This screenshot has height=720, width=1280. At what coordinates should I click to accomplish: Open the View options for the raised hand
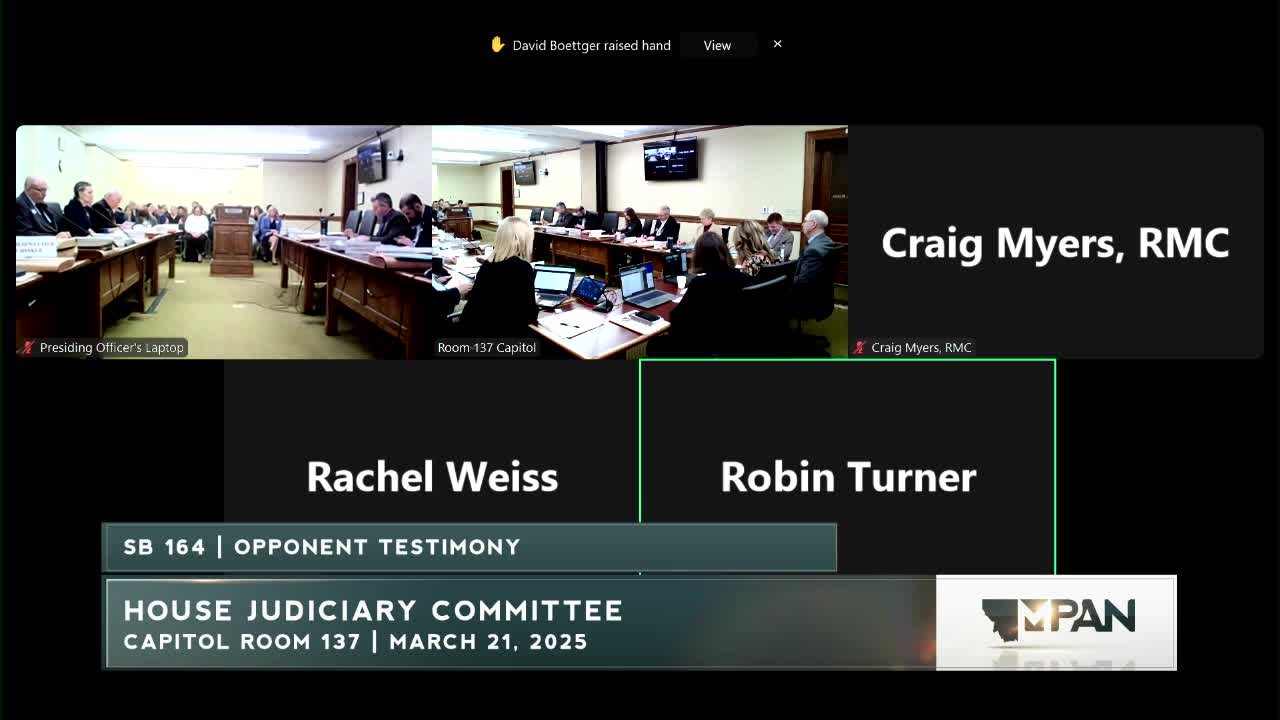[x=718, y=45]
